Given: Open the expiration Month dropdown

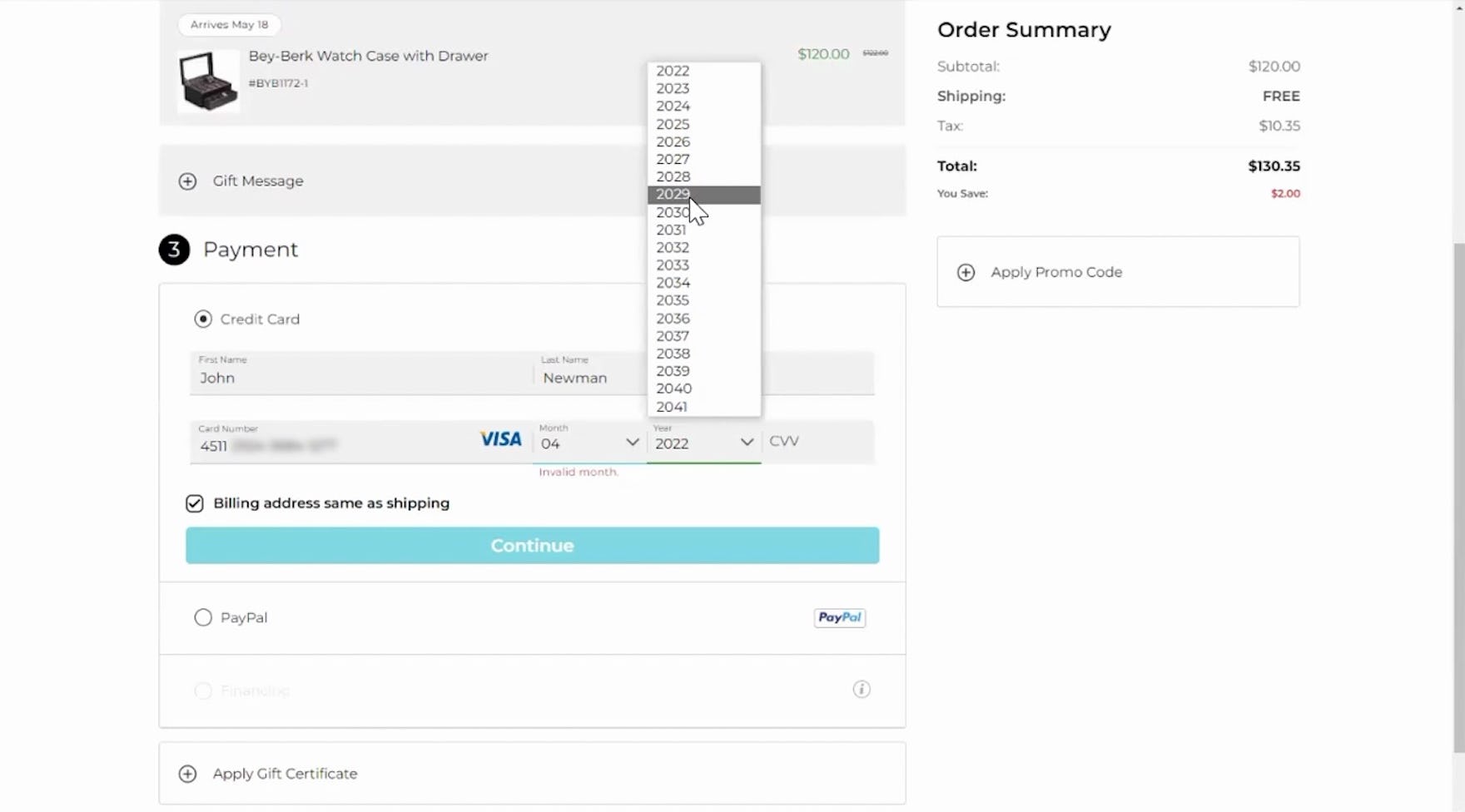Looking at the screenshot, I should (x=589, y=443).
